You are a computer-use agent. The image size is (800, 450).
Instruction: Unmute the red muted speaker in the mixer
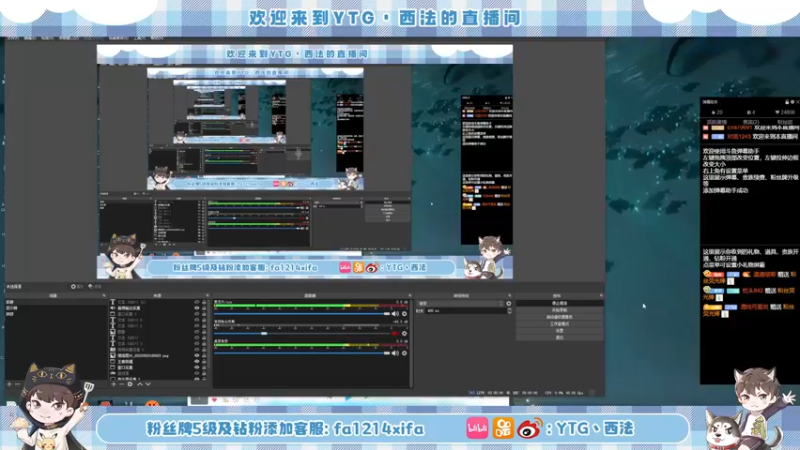point(395,334)
